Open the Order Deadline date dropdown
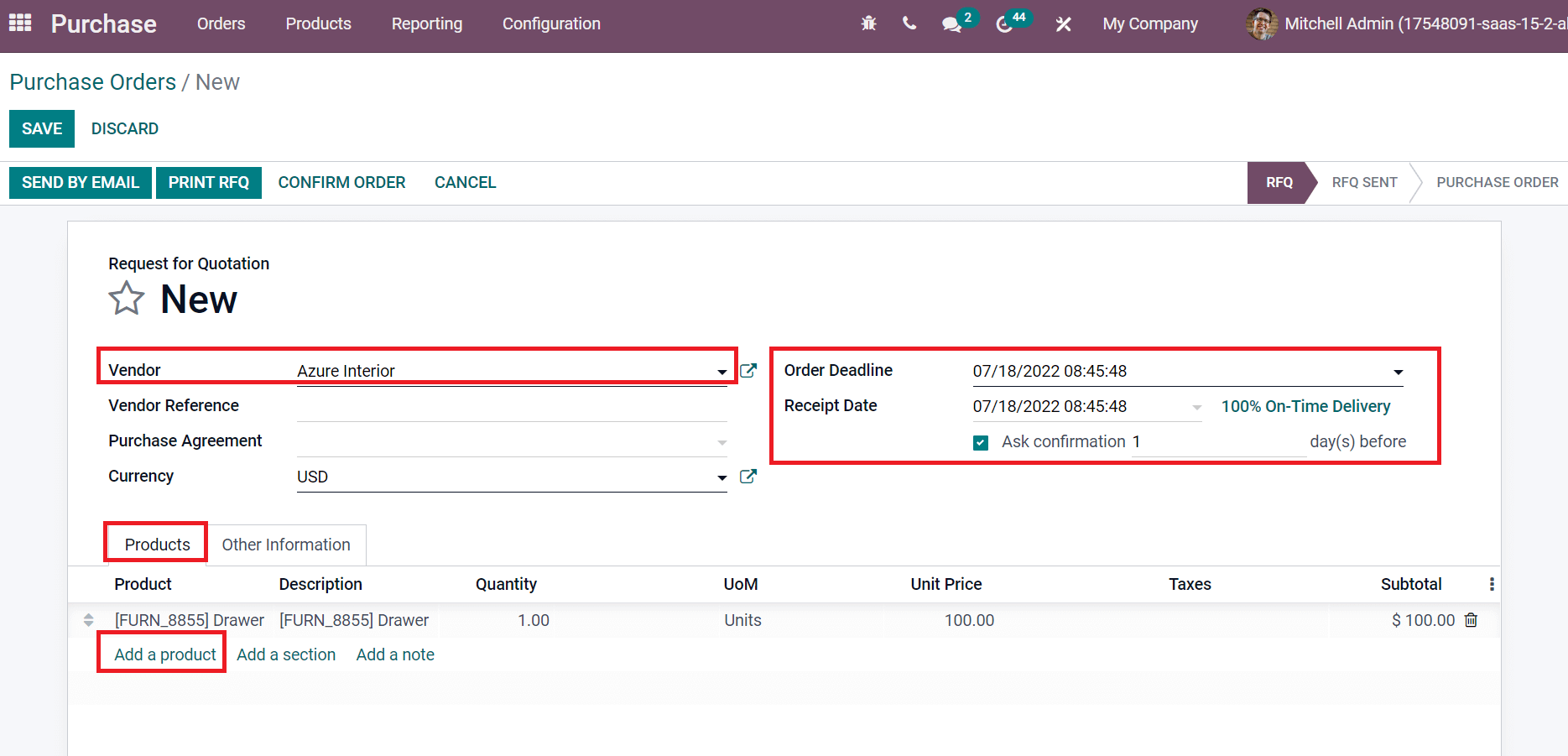The image size is (1568, 756). click(x=1398, y=372)
